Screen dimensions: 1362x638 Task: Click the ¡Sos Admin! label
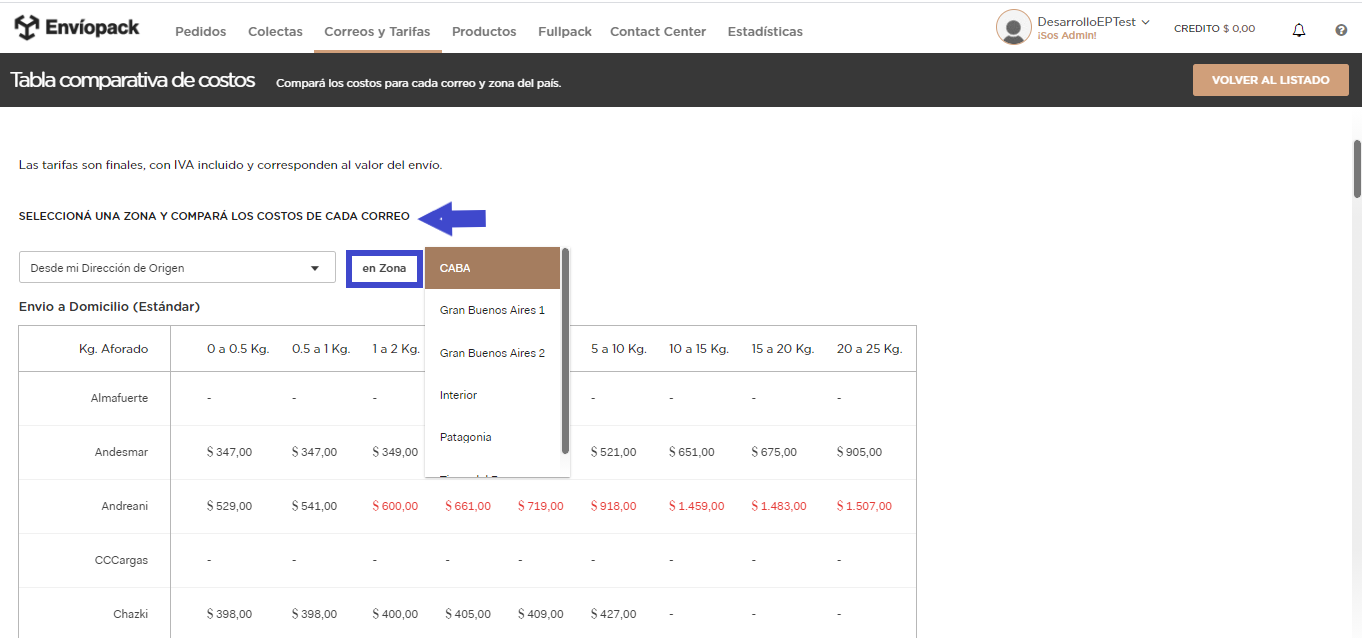pos(1067,36)
